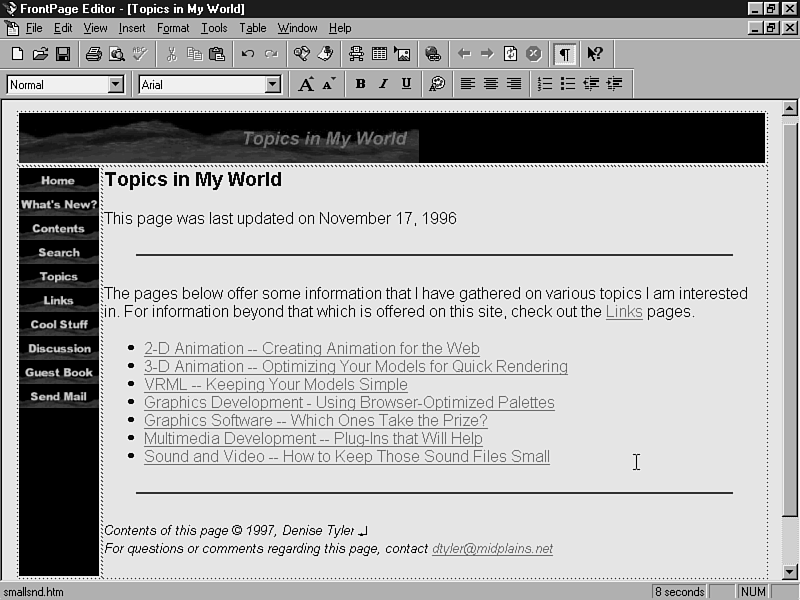Viewport: 800px width, 600px height.
Task: Expand the Normal style dropdown
Action: 115,85
